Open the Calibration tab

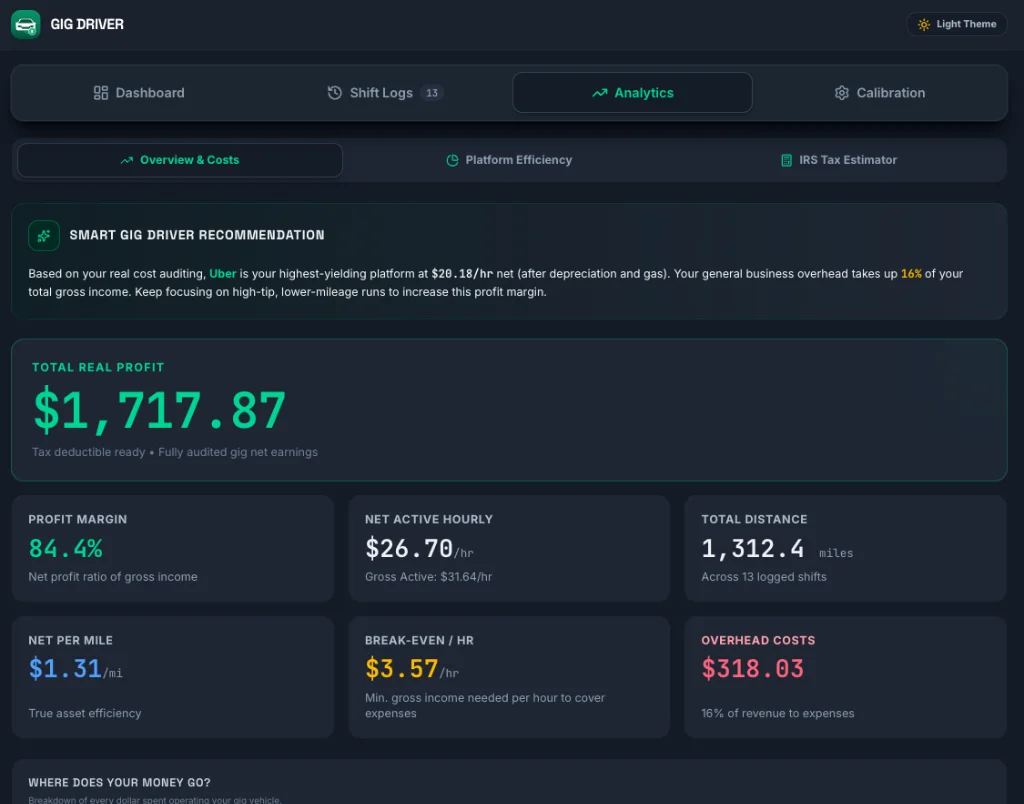(879, 93)
